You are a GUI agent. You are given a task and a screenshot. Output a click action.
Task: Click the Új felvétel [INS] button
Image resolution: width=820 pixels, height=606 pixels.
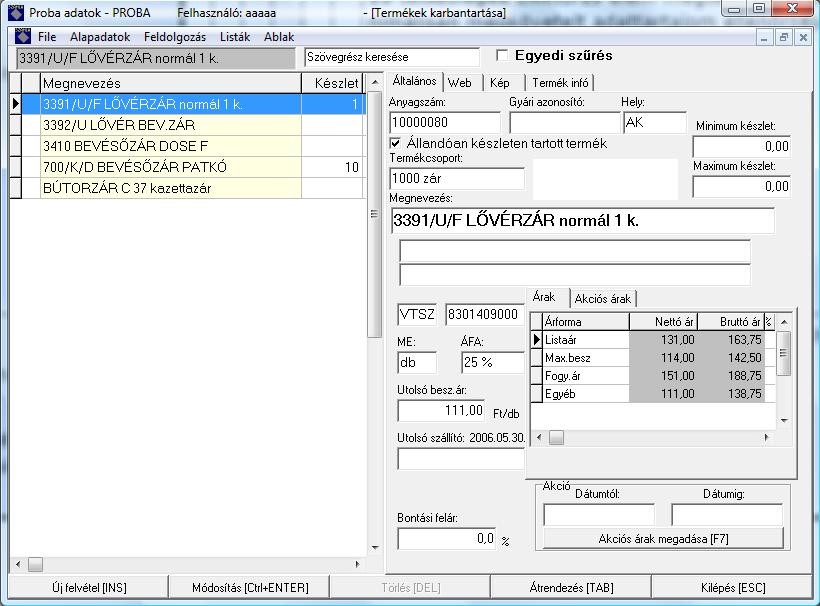point(89,588)
